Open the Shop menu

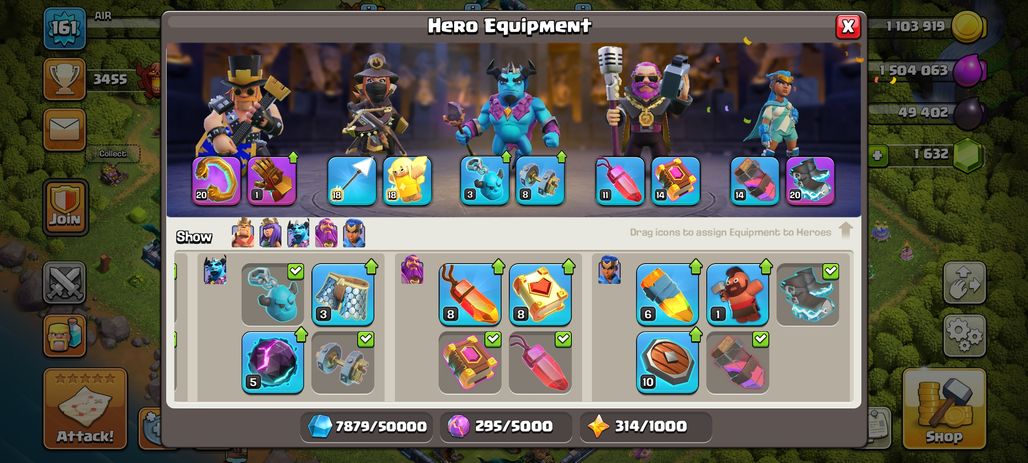point(944,408)
